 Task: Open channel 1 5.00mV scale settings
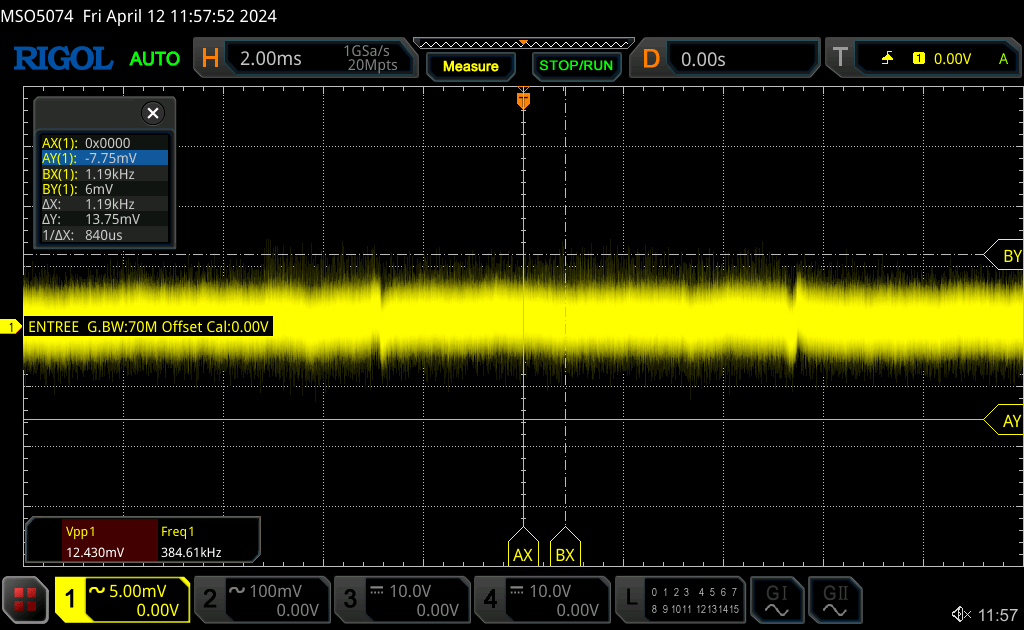pyautogui.click(x=137, y=599)
